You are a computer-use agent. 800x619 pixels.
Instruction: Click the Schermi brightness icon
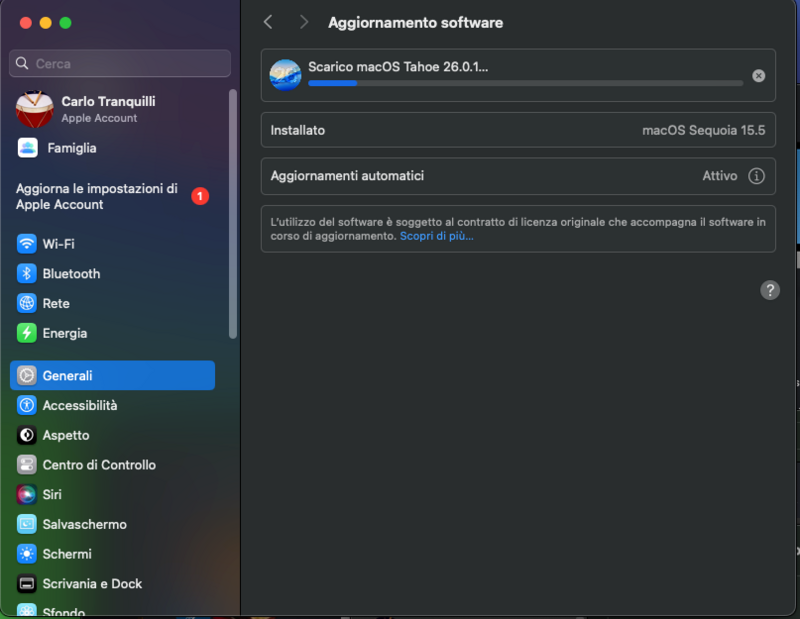pos(27,554)
